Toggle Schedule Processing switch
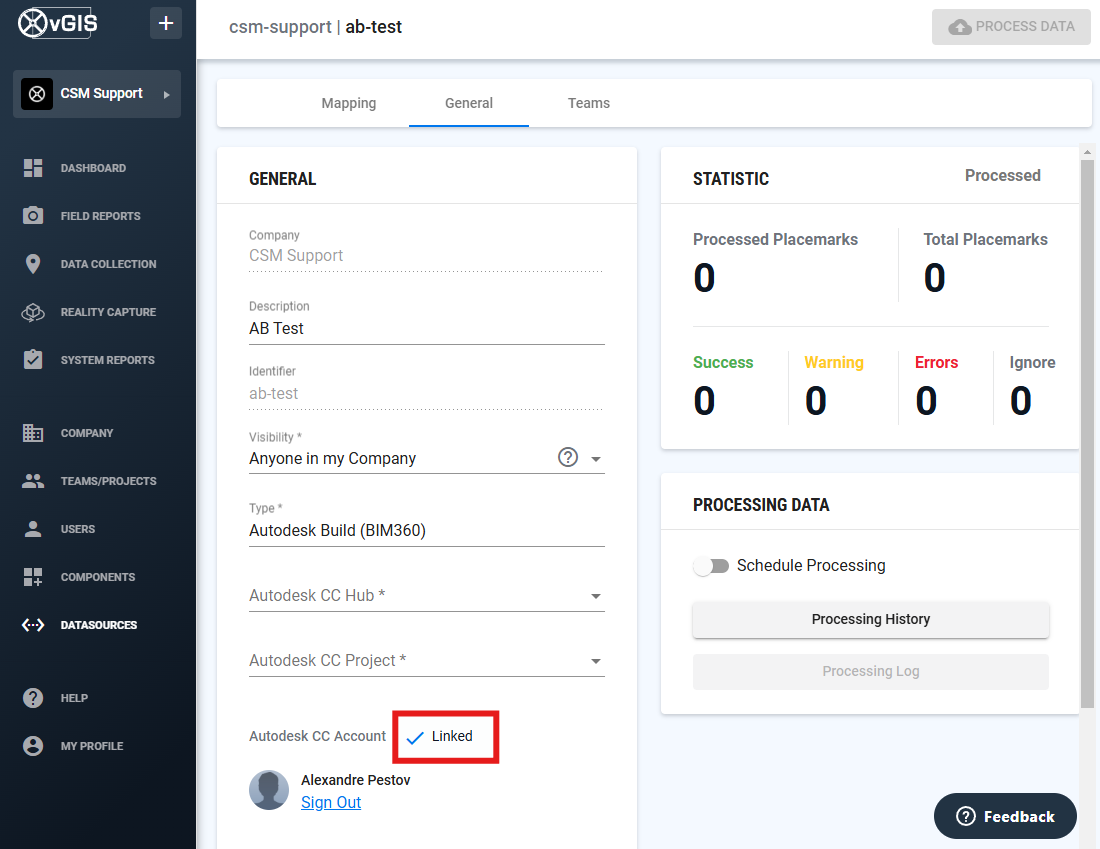1100x849 pixels. pos(711,566)
